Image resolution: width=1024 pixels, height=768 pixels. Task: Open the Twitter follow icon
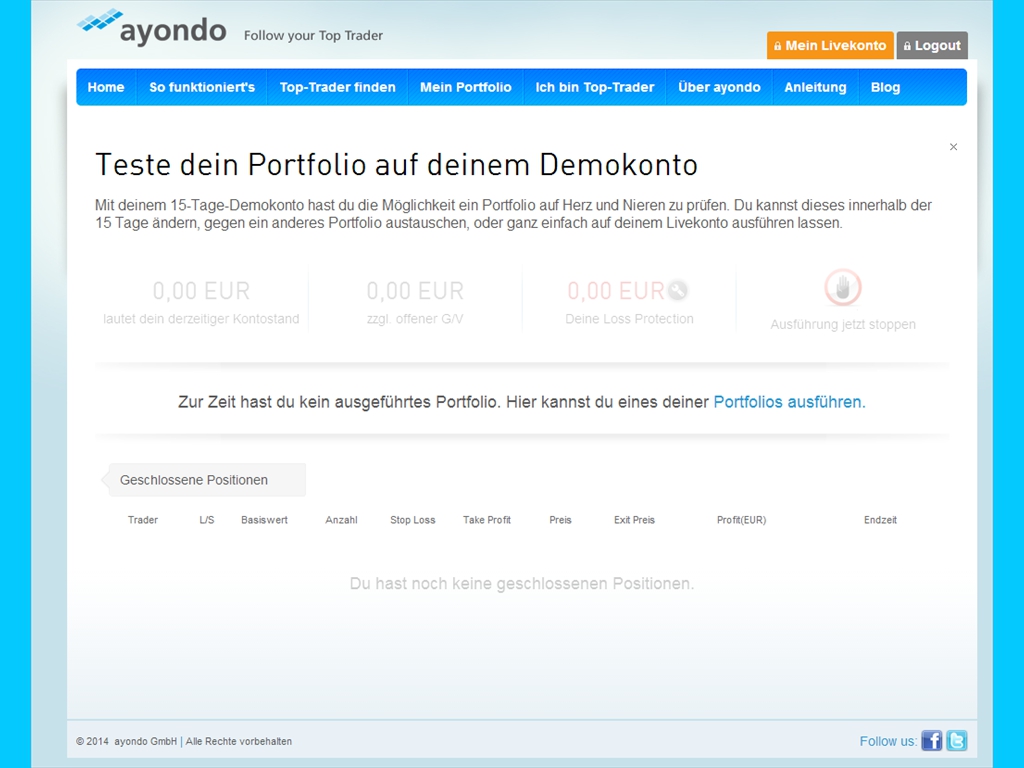tap(957, 741)
